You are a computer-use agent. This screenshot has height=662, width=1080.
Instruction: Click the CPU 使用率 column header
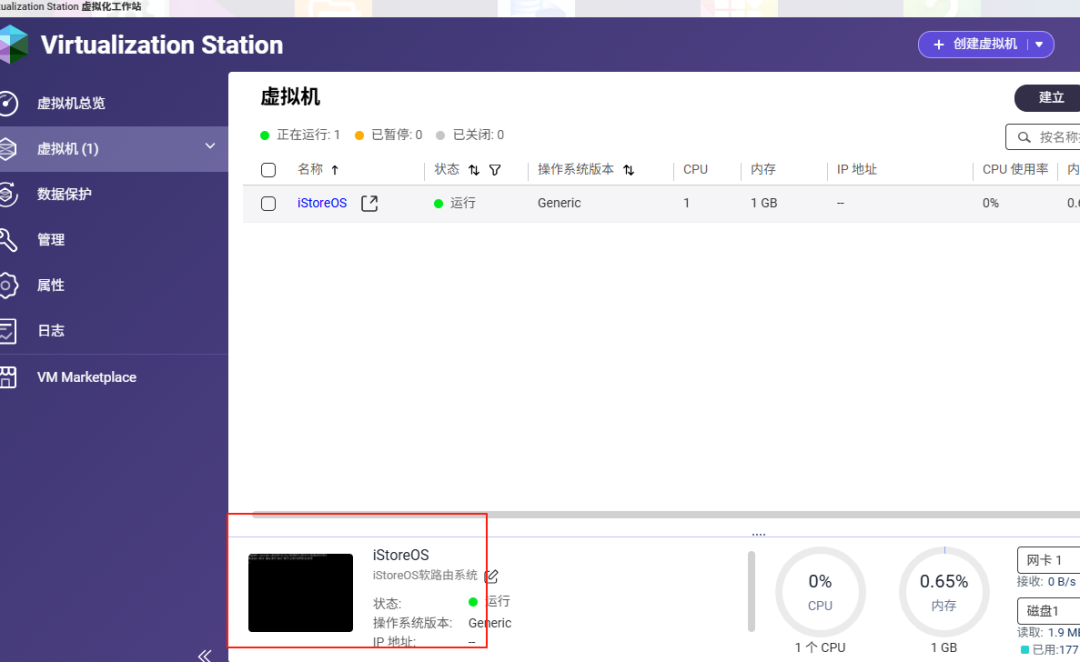coord(1015,169)
